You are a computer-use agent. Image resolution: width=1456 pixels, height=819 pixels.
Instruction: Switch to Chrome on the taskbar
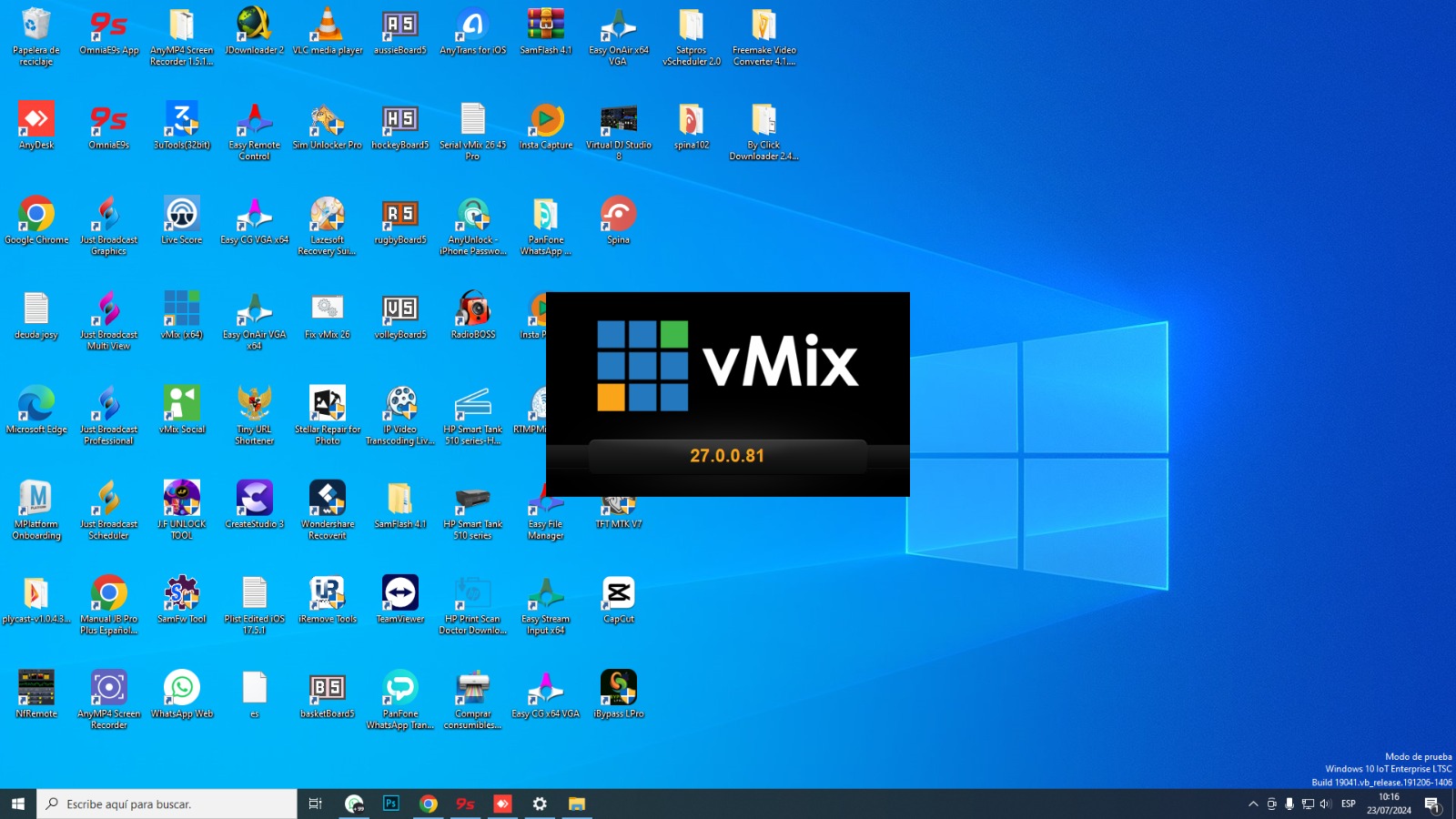click(x=429, y=804)
